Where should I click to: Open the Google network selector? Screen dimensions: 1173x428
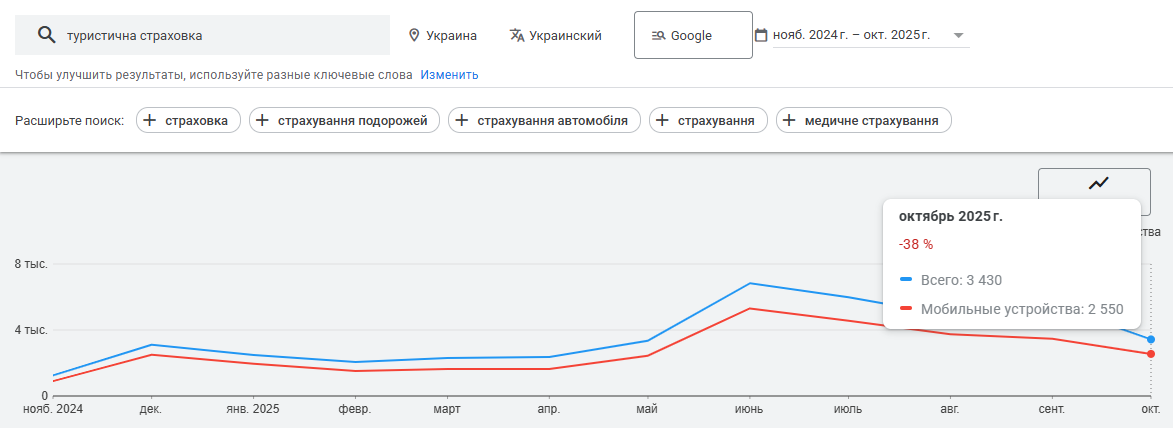[x=692, y=36]
